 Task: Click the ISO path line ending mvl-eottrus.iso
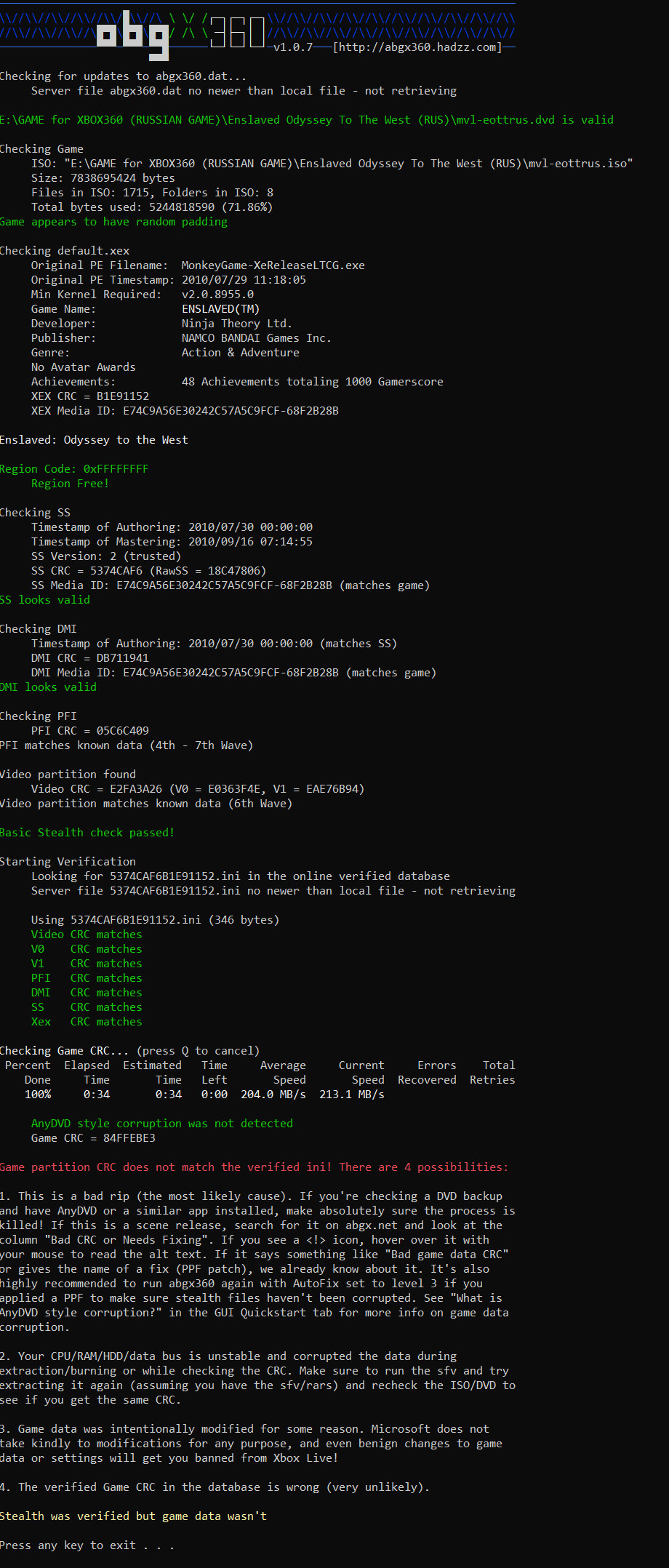tap(332, 164)
